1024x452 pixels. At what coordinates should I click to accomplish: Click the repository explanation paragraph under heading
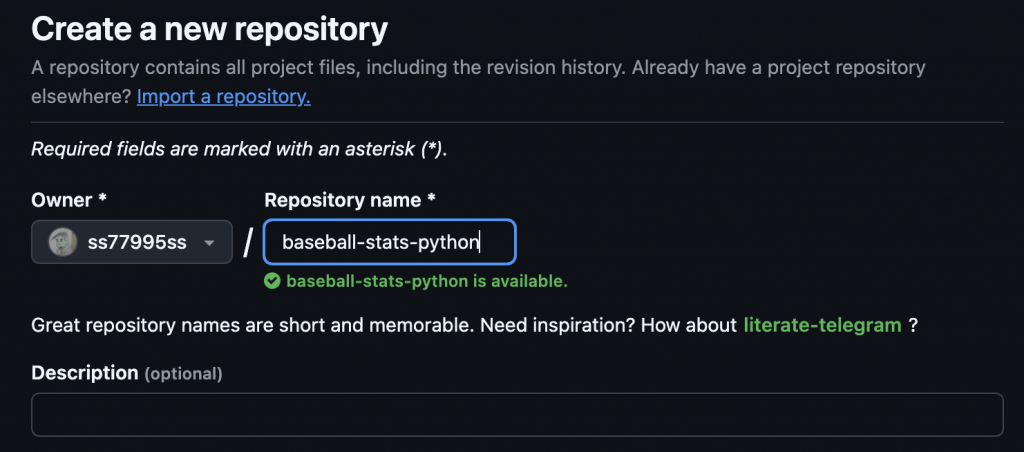tap(478, 69)
